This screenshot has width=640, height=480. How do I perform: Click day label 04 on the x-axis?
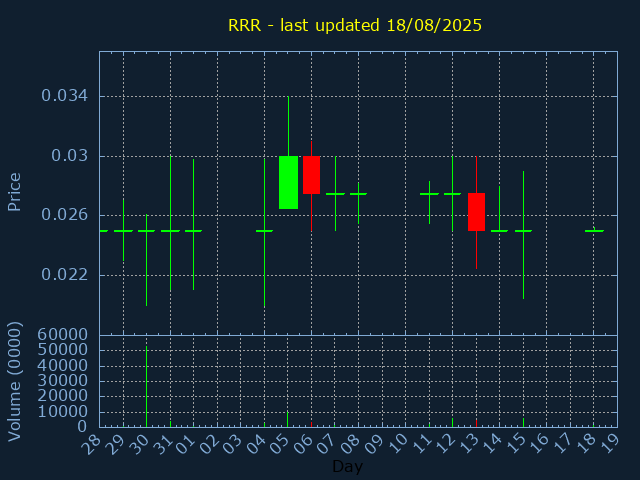click(x=256, y=444)
